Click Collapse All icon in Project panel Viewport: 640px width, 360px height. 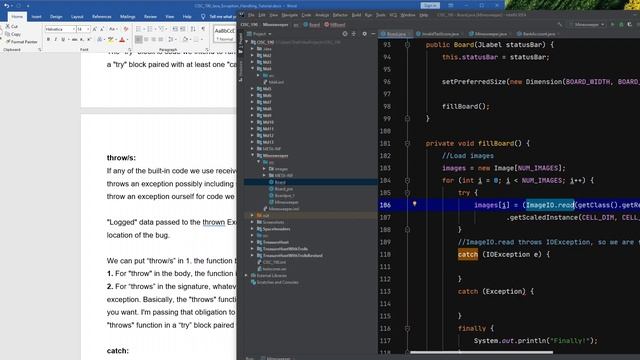(354, 34)
